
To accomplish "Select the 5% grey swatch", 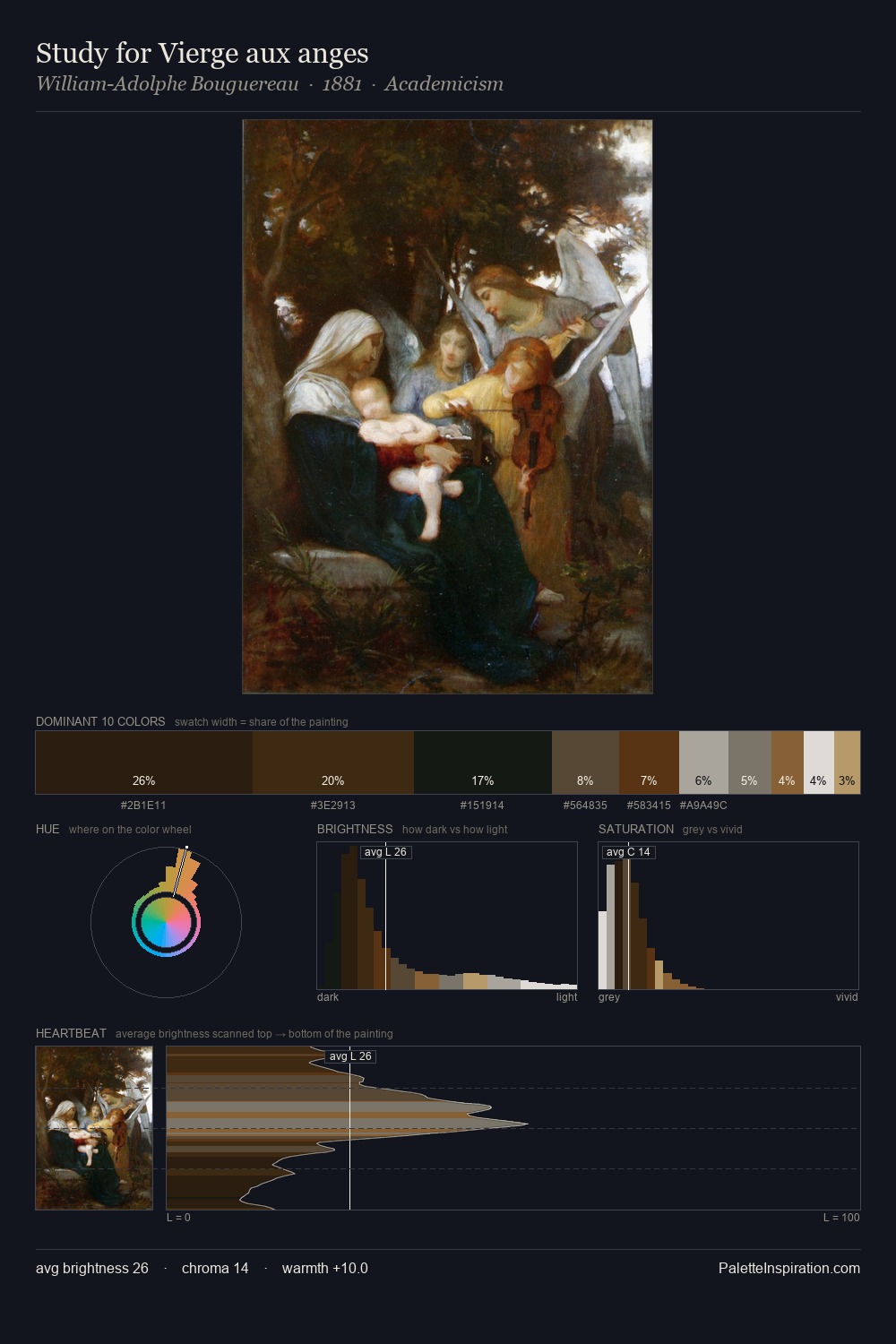I will point(749,762).
